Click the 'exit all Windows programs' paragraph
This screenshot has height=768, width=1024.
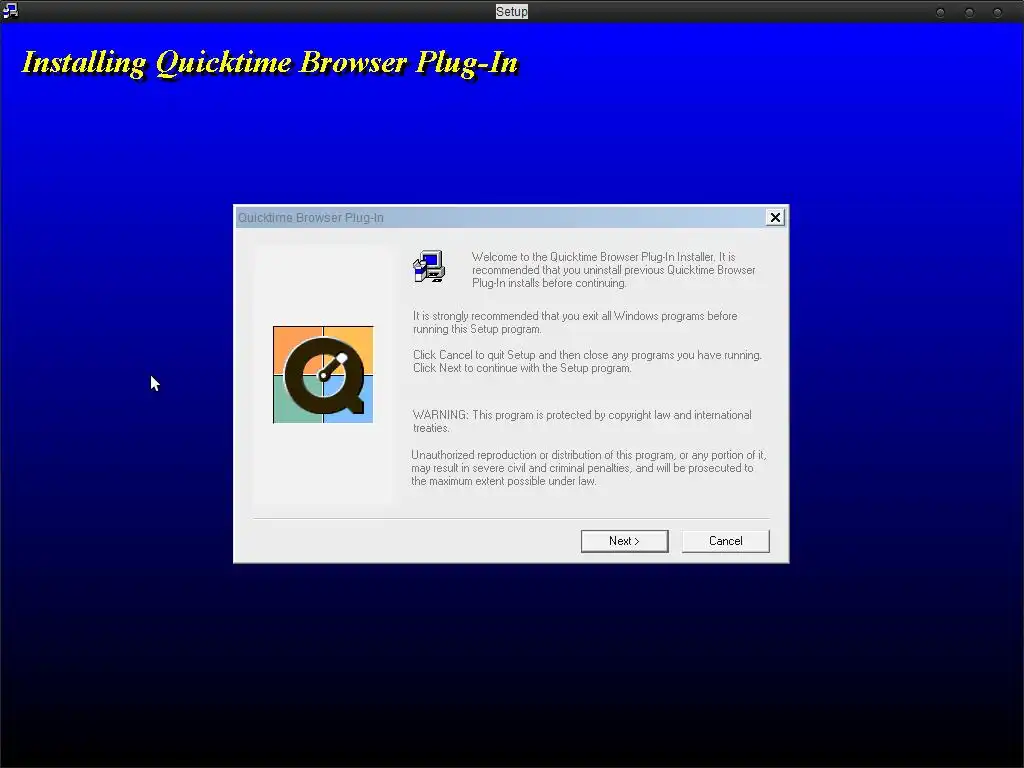575,322
